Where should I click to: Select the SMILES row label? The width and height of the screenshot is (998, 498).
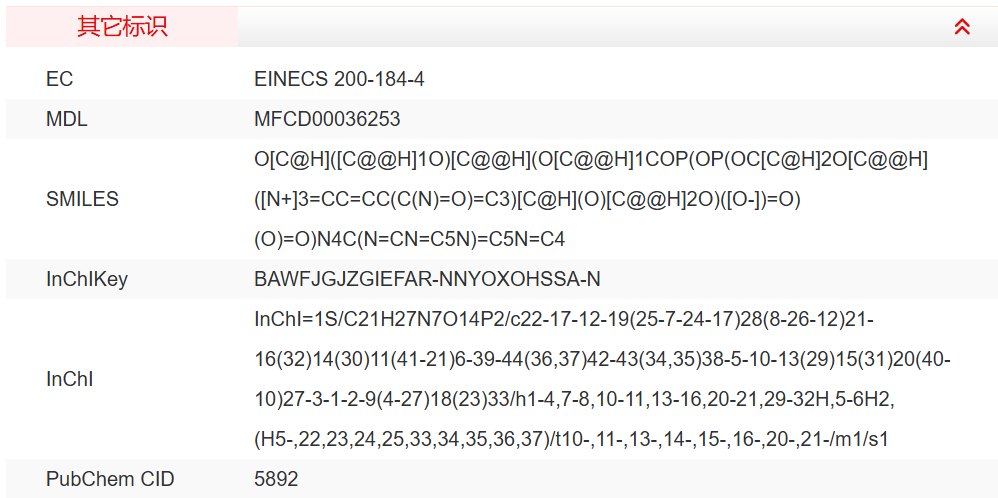pyautogui.click(x=82, y=199)
